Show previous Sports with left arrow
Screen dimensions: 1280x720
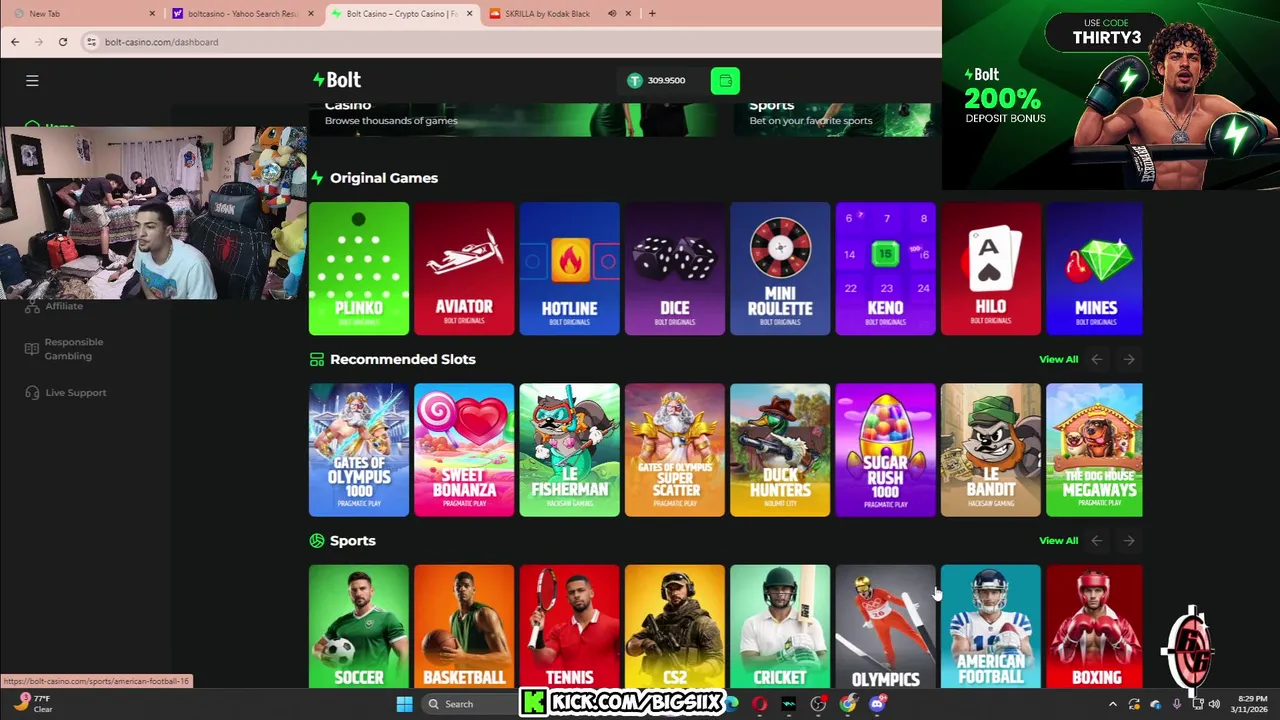click(x=1097, y=540)
